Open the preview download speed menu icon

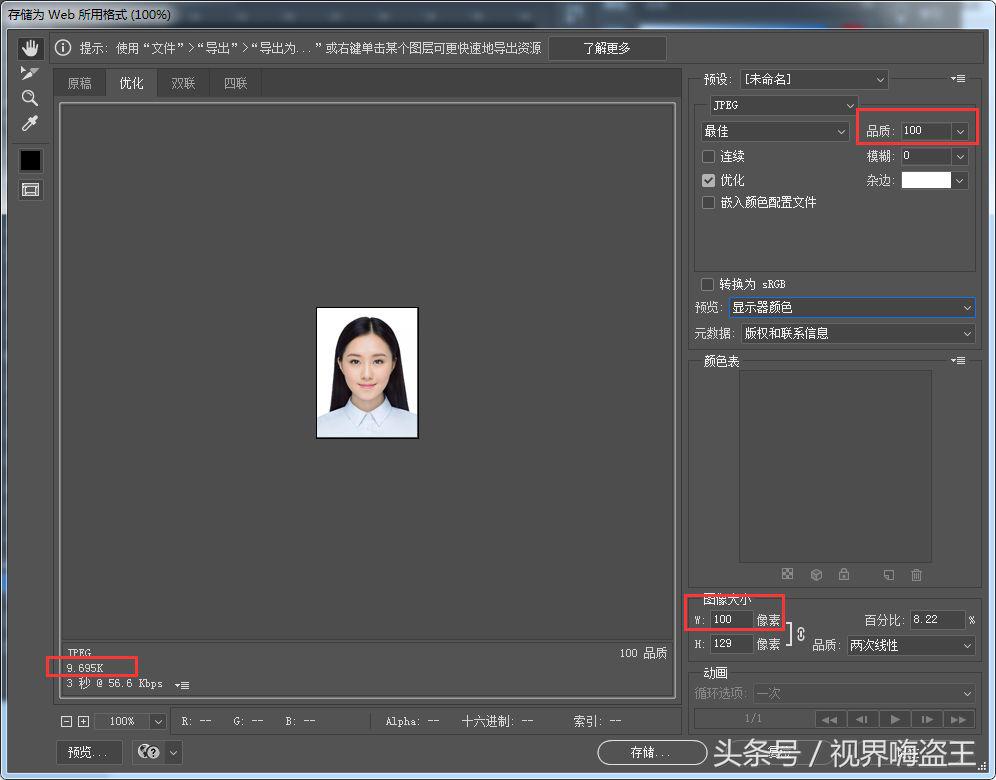(x=182, y=685)
